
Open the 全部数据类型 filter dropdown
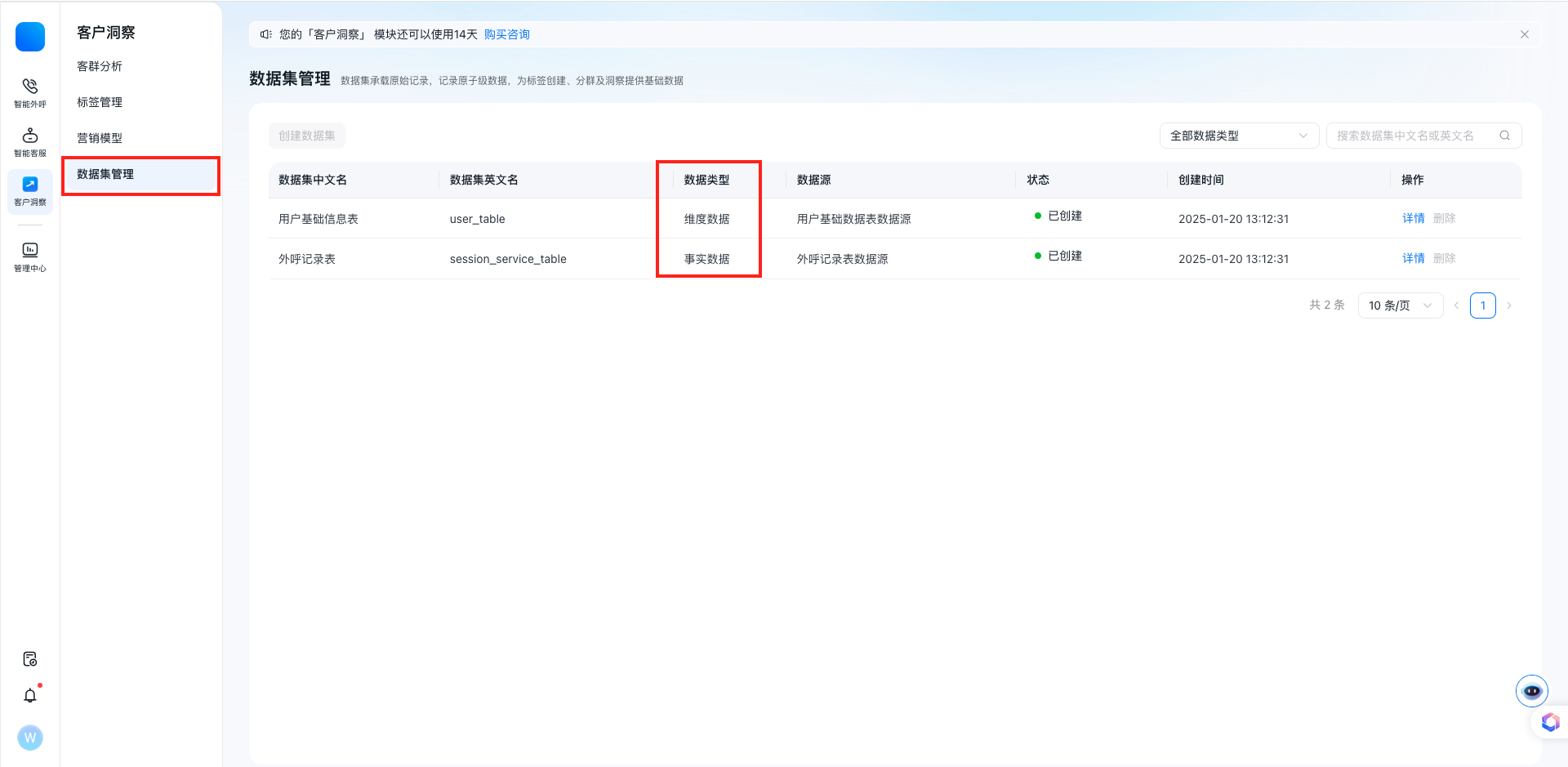tap(1239, 135)
